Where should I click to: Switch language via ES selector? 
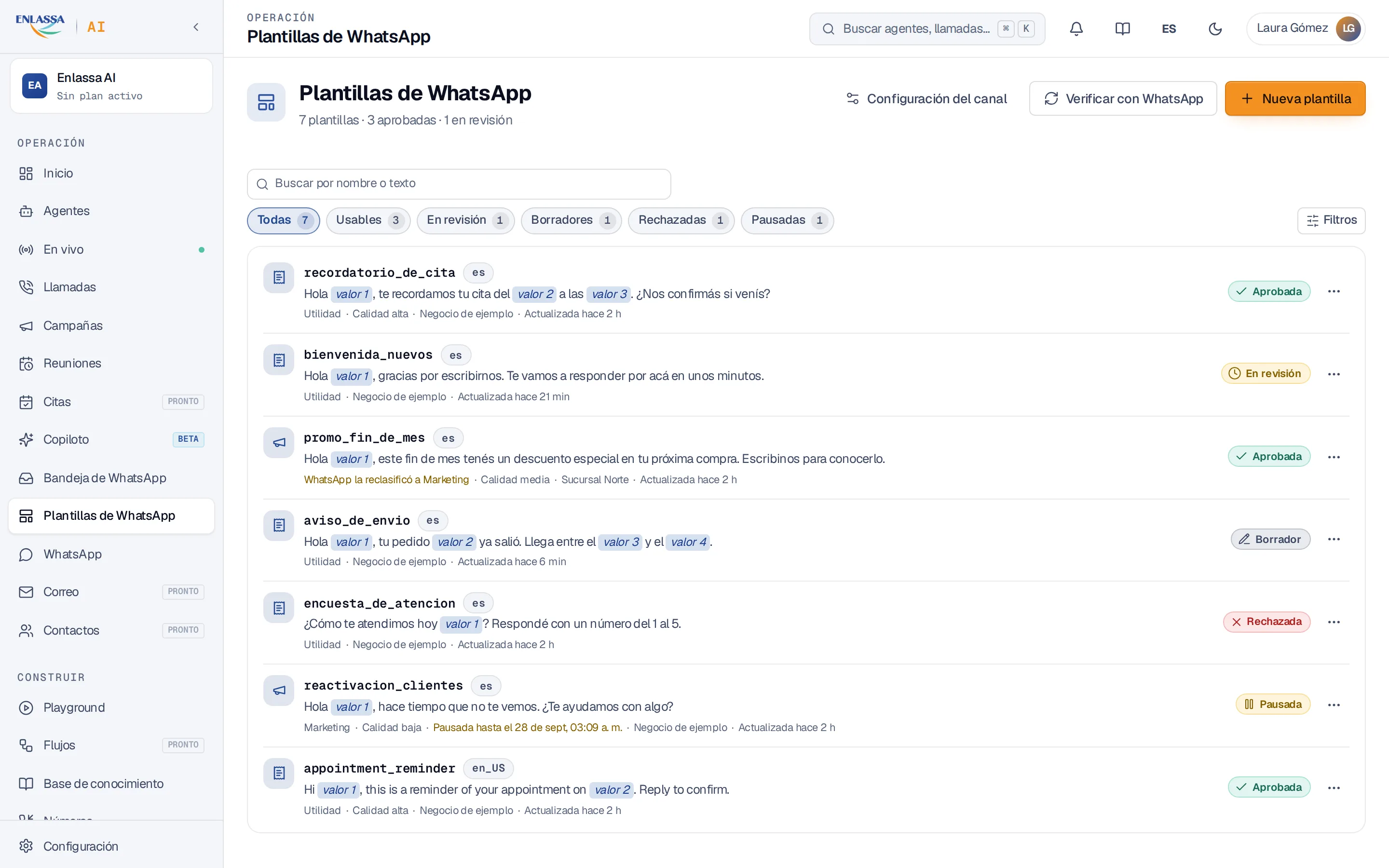(x=1169, y=29)
